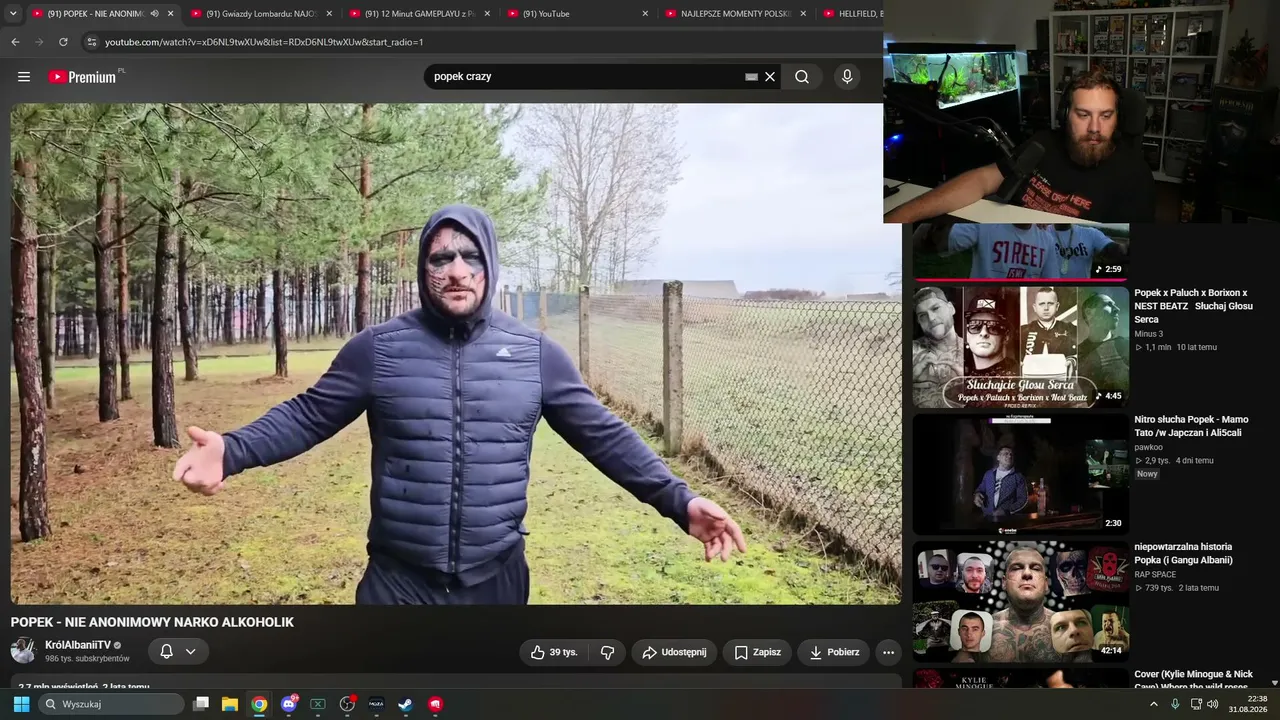Screen dimensions: 1280x720
Task: Click the Zapisz save button
Action: [x=757, y=652]
